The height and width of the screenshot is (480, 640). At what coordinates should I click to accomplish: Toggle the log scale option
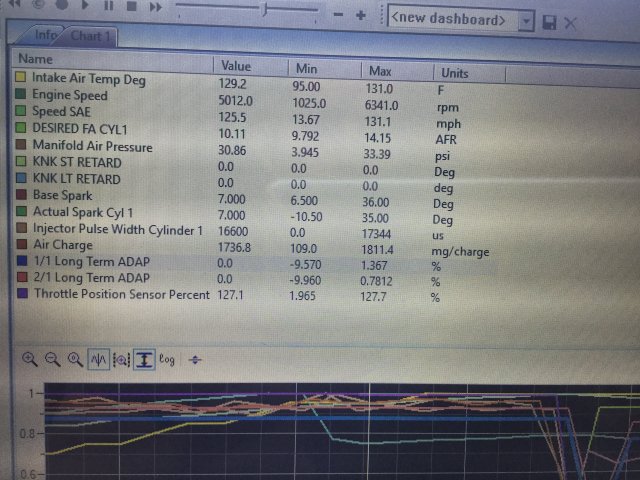(167, 359)
